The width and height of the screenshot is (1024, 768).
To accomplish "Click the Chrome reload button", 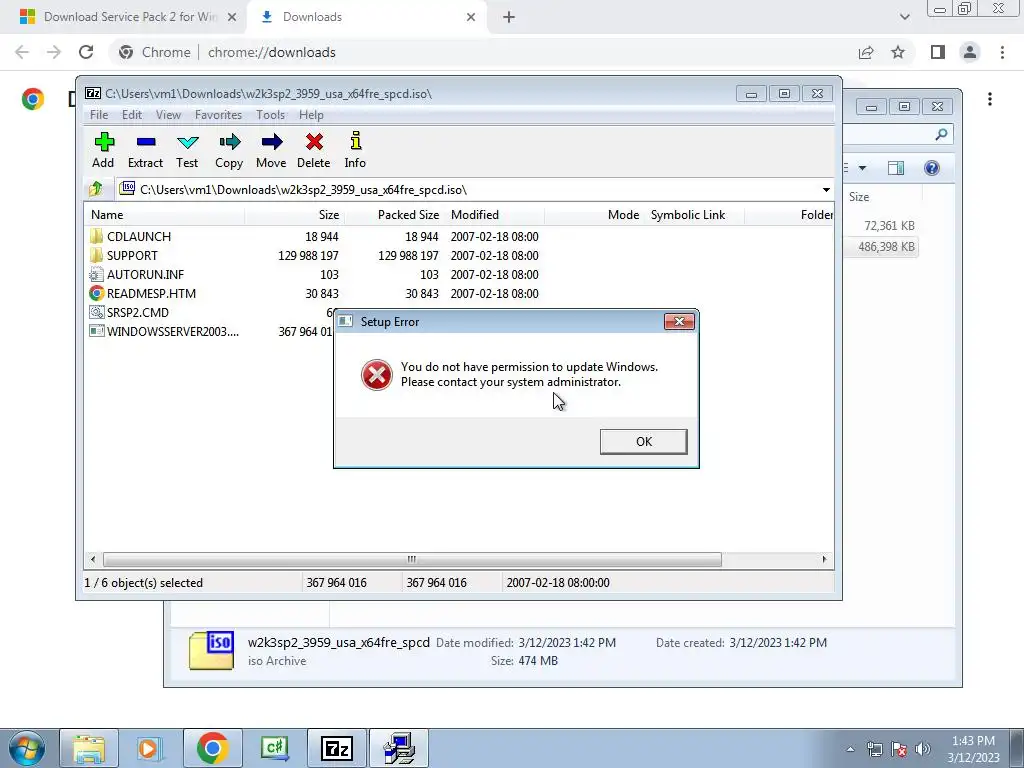I will point(86,52).
